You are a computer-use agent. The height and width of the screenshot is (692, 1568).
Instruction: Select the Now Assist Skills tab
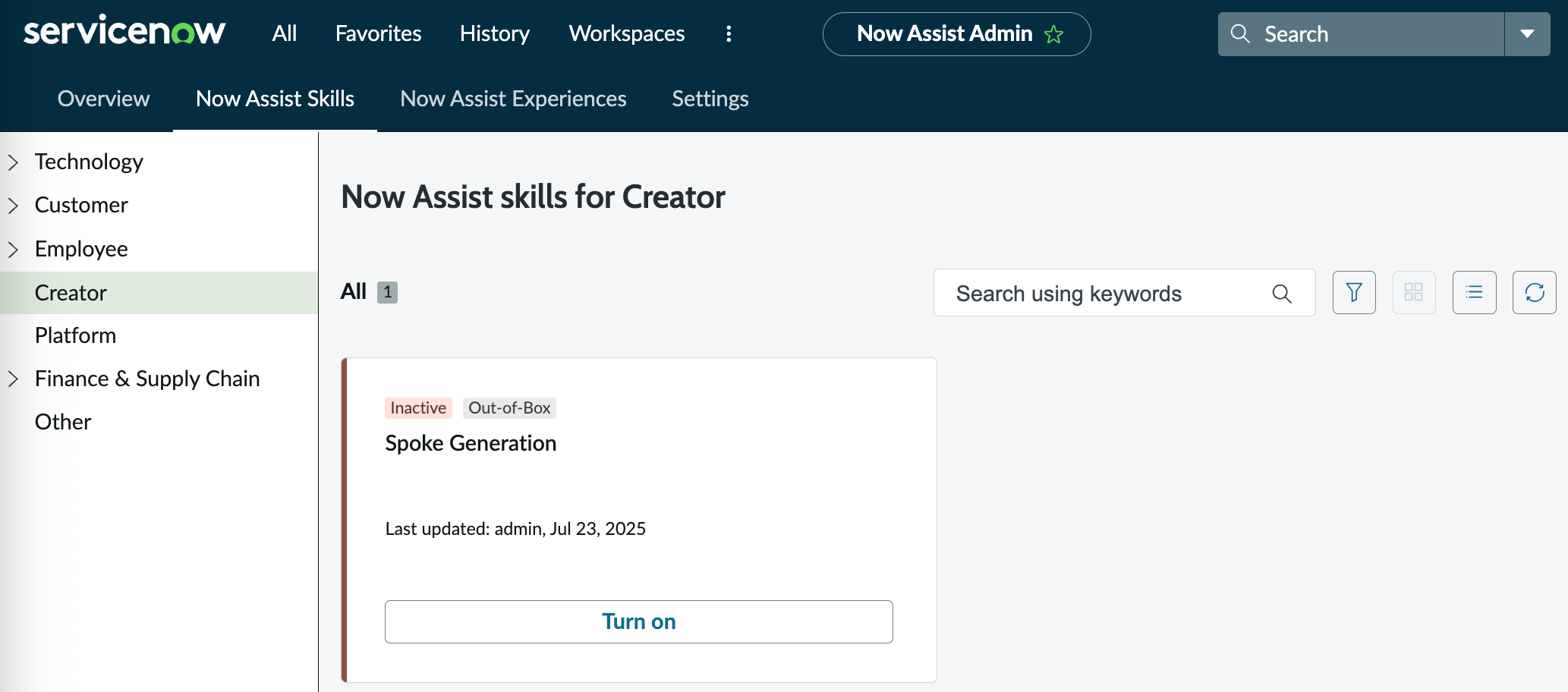coord(275,99)
